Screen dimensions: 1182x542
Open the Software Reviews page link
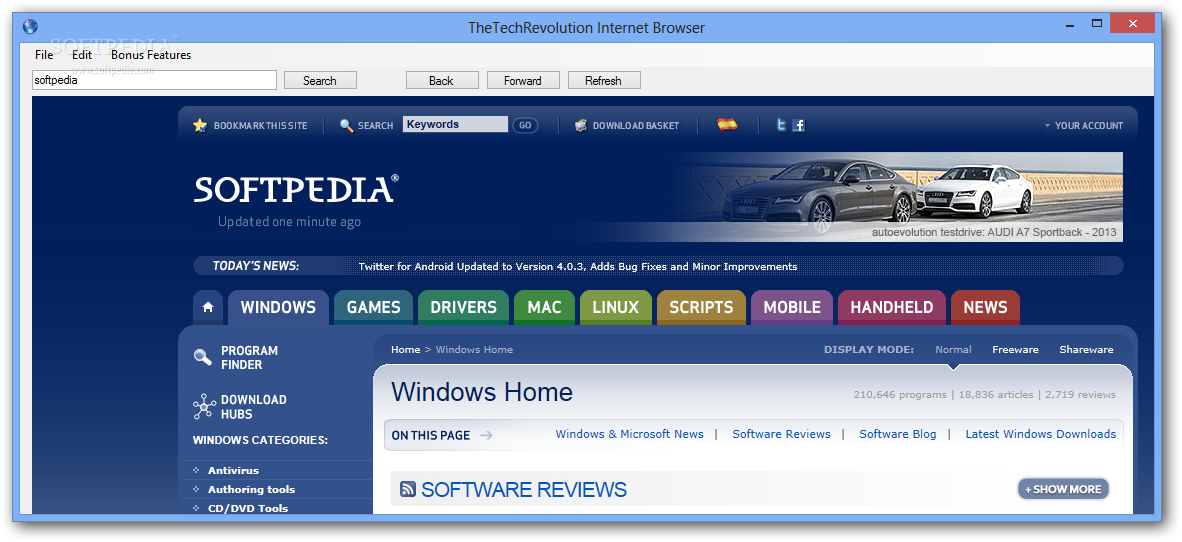pyautogui.click(x=782, y=434)
